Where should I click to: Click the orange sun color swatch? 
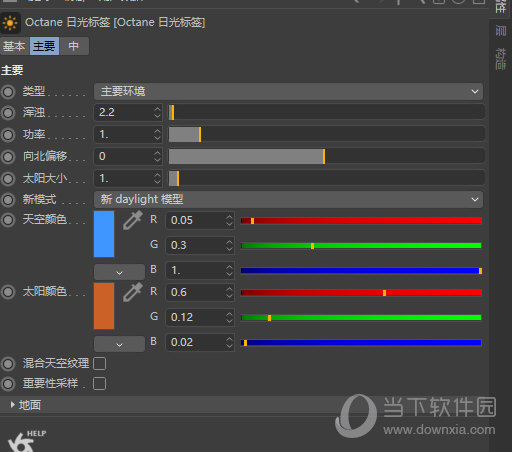click(104, 306)
